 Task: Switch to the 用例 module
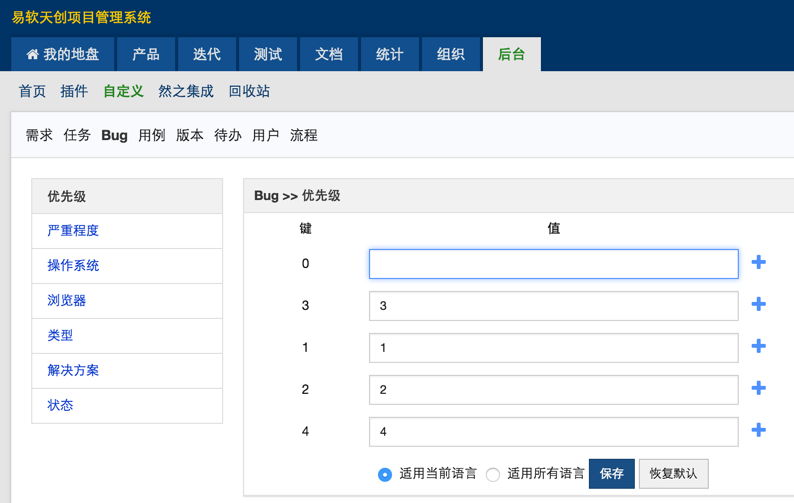click(152, 135)
